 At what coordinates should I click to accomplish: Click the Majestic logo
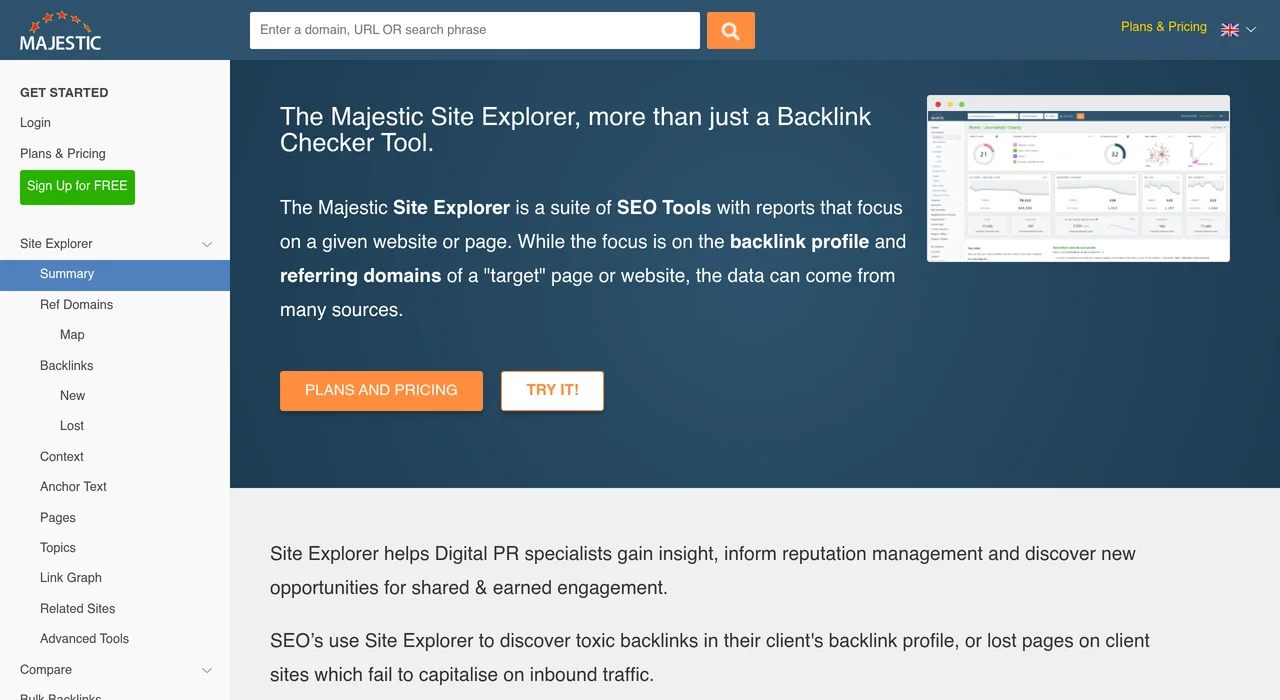(60, 31)
